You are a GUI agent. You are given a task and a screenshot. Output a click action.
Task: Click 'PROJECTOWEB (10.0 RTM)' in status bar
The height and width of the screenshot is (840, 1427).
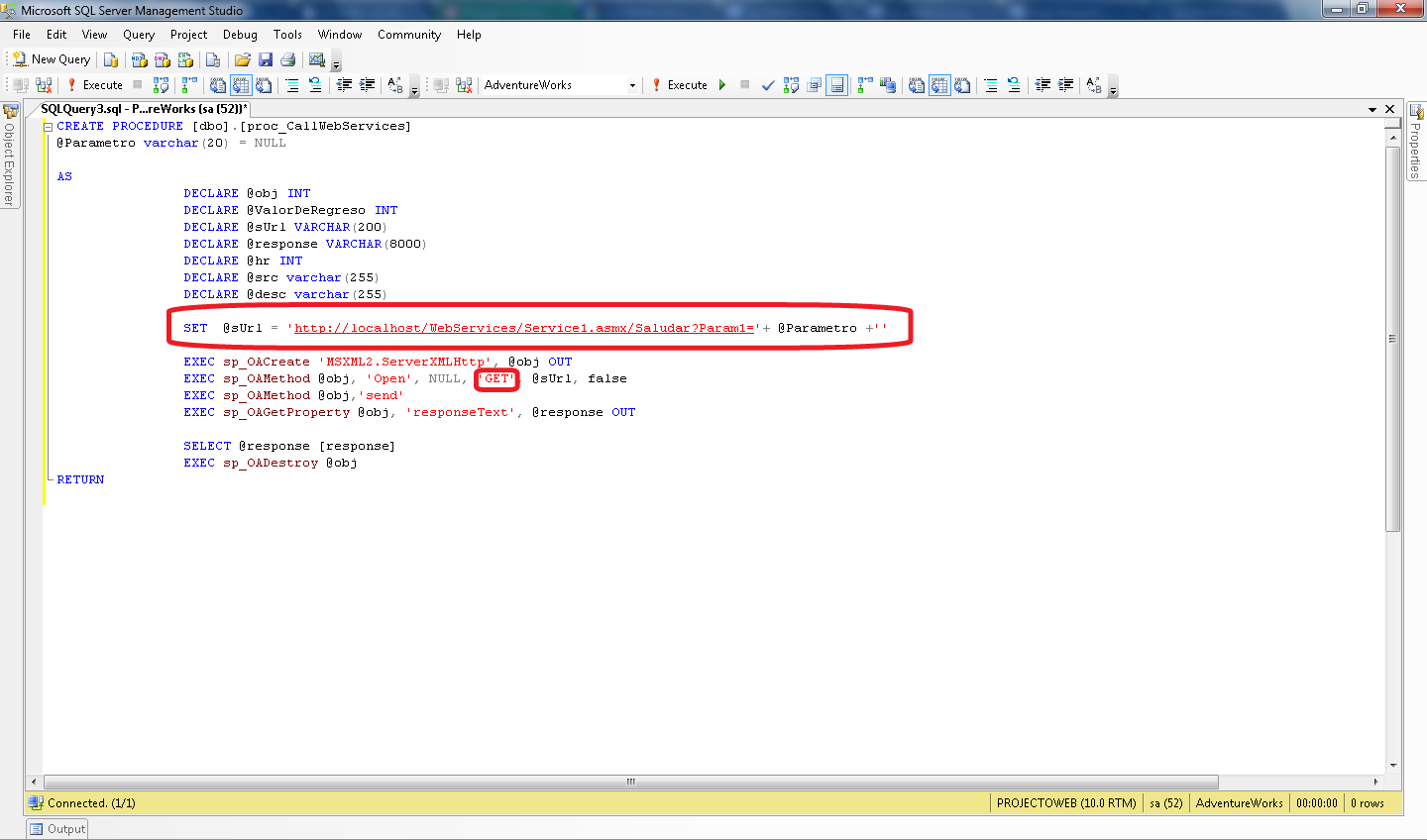click(1066, 803)
